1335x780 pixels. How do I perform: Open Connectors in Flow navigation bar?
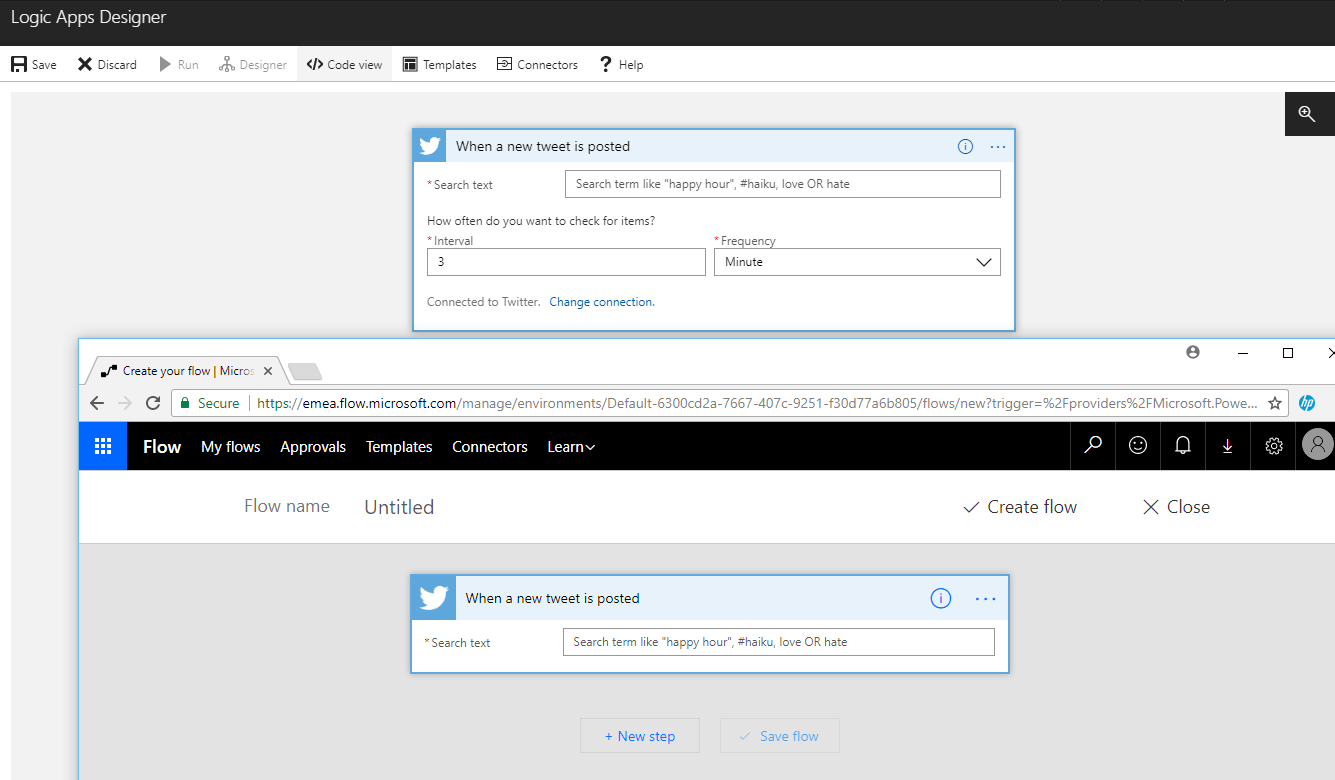490,447
